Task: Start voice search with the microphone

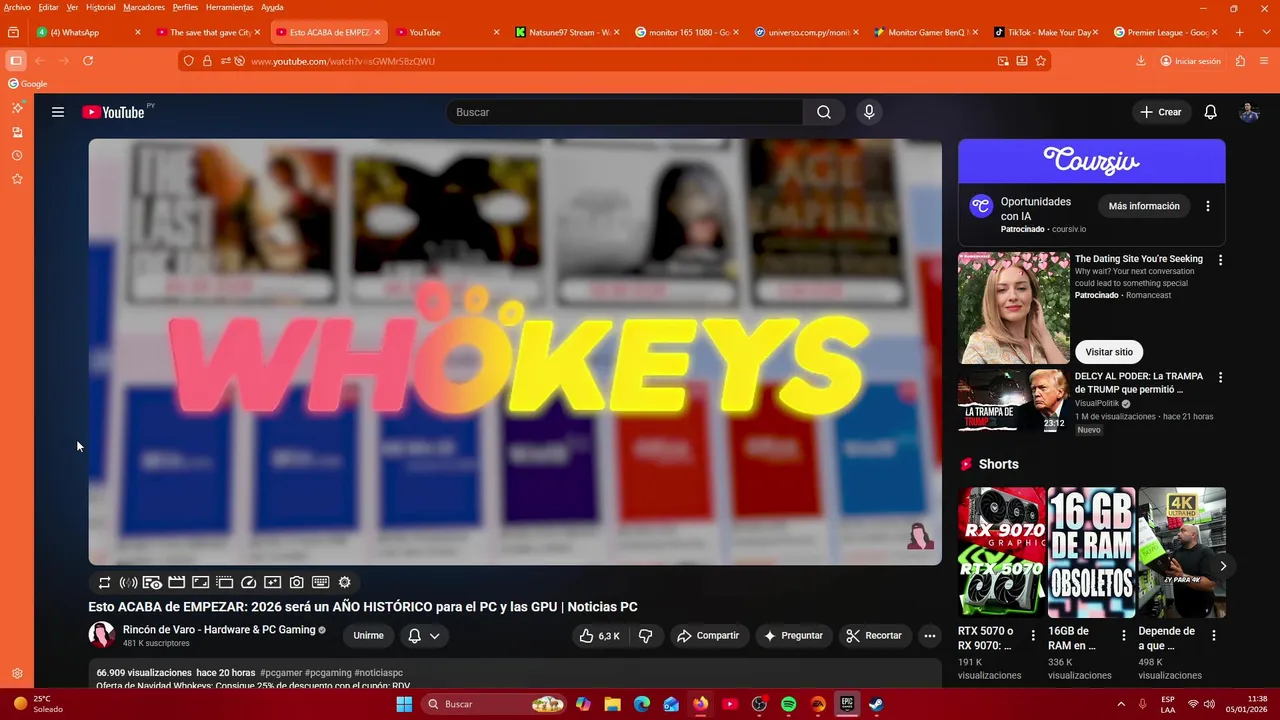Action: 869,112
